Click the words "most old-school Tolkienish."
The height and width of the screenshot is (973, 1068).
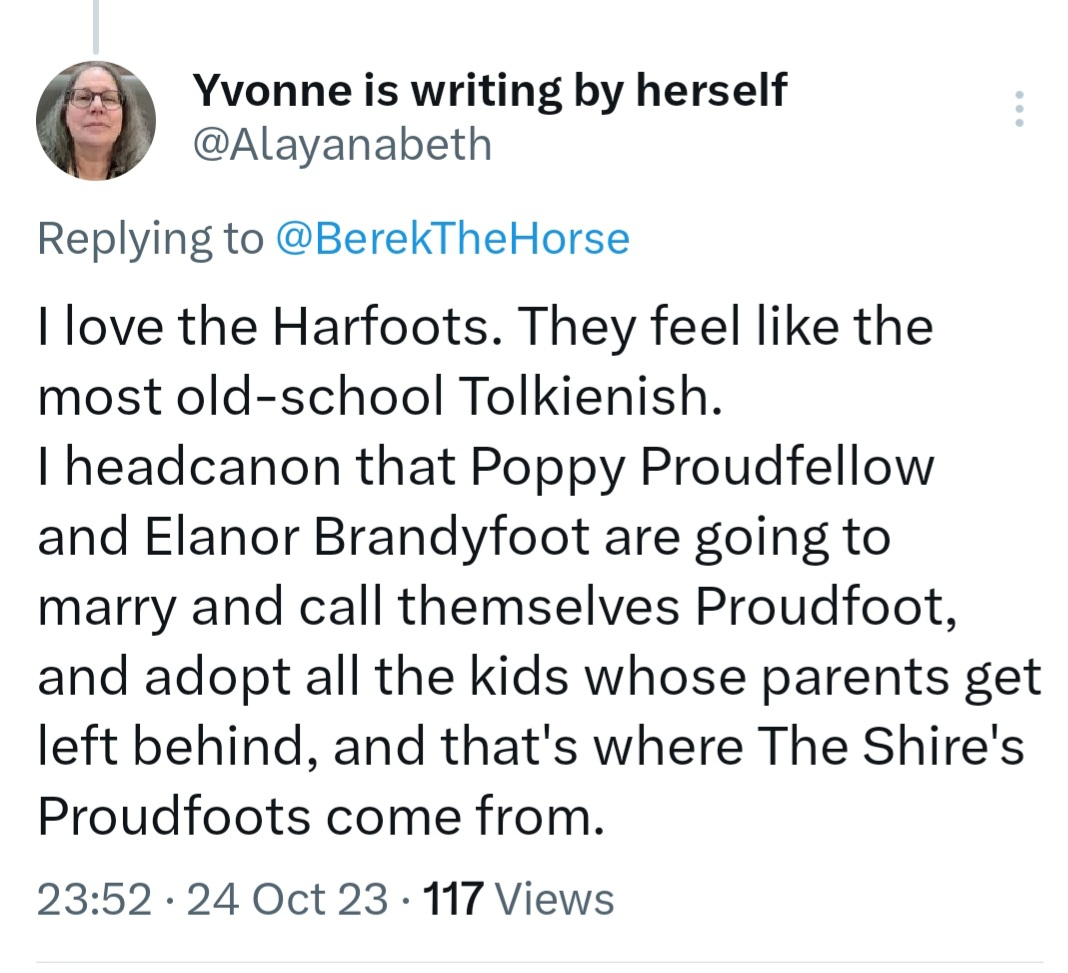(378, 398)
